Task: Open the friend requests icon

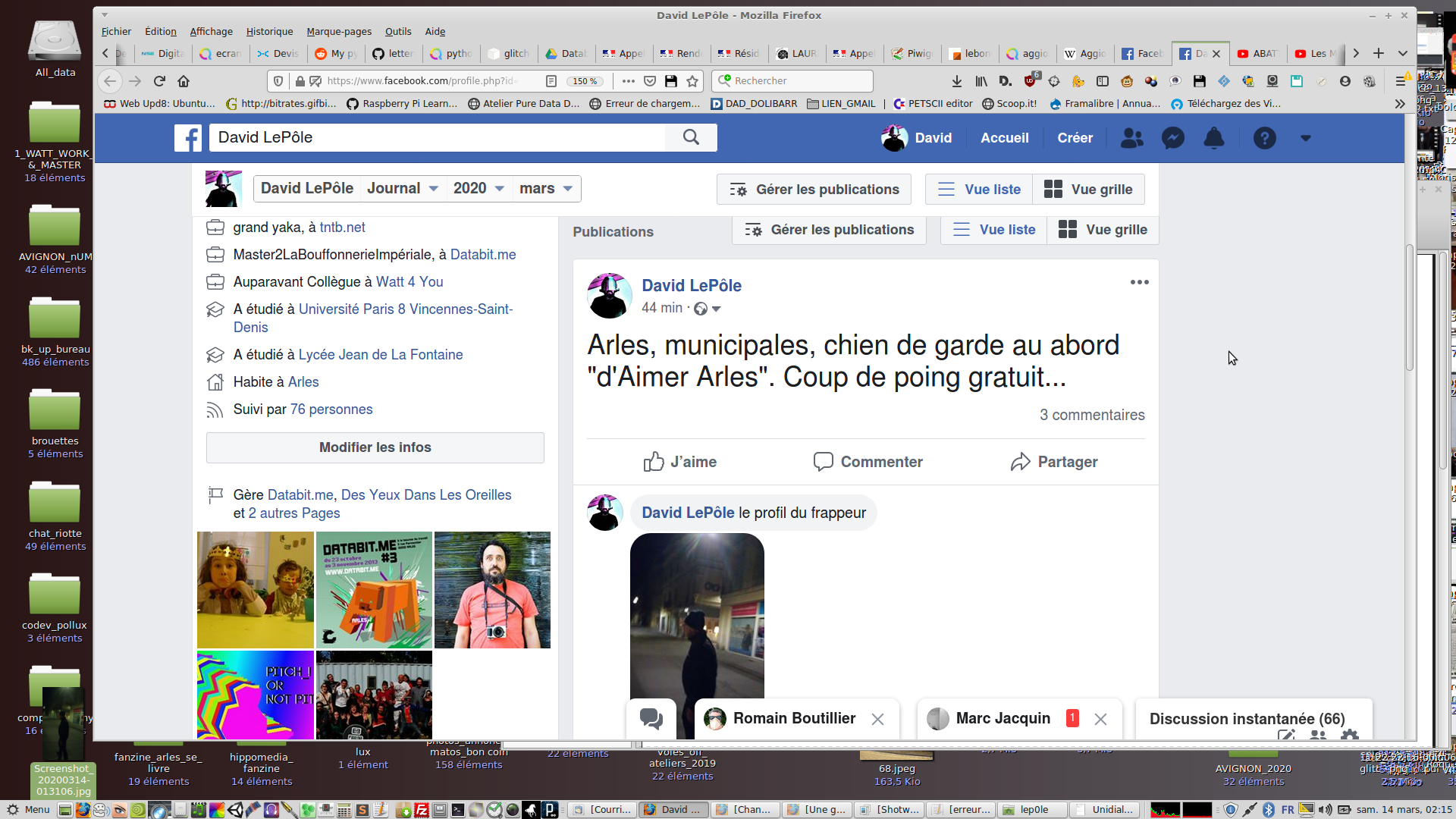Action: pyautogui.click(x=1131, y=138)
